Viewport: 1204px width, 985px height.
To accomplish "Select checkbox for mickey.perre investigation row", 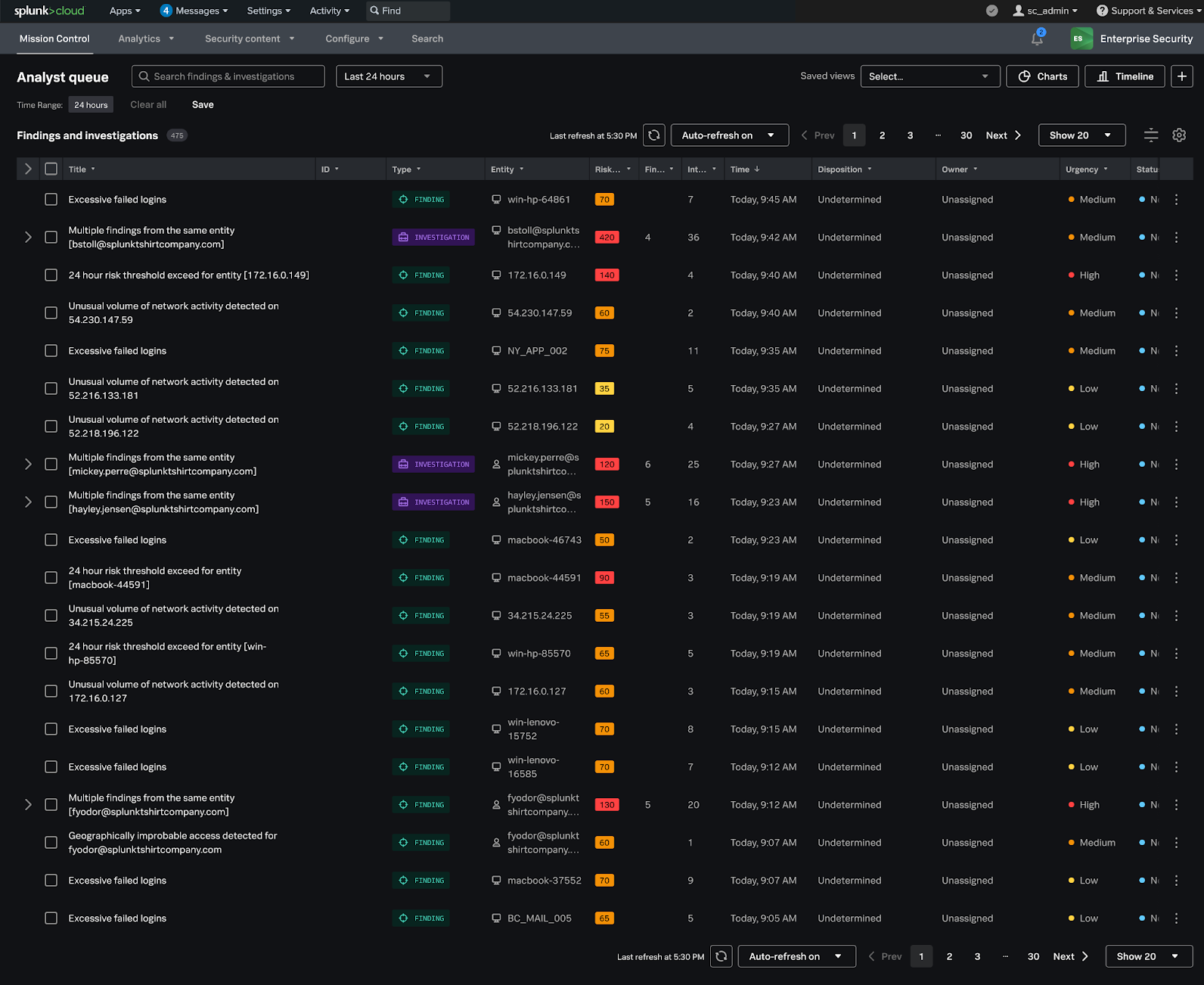I will (51, 465).
